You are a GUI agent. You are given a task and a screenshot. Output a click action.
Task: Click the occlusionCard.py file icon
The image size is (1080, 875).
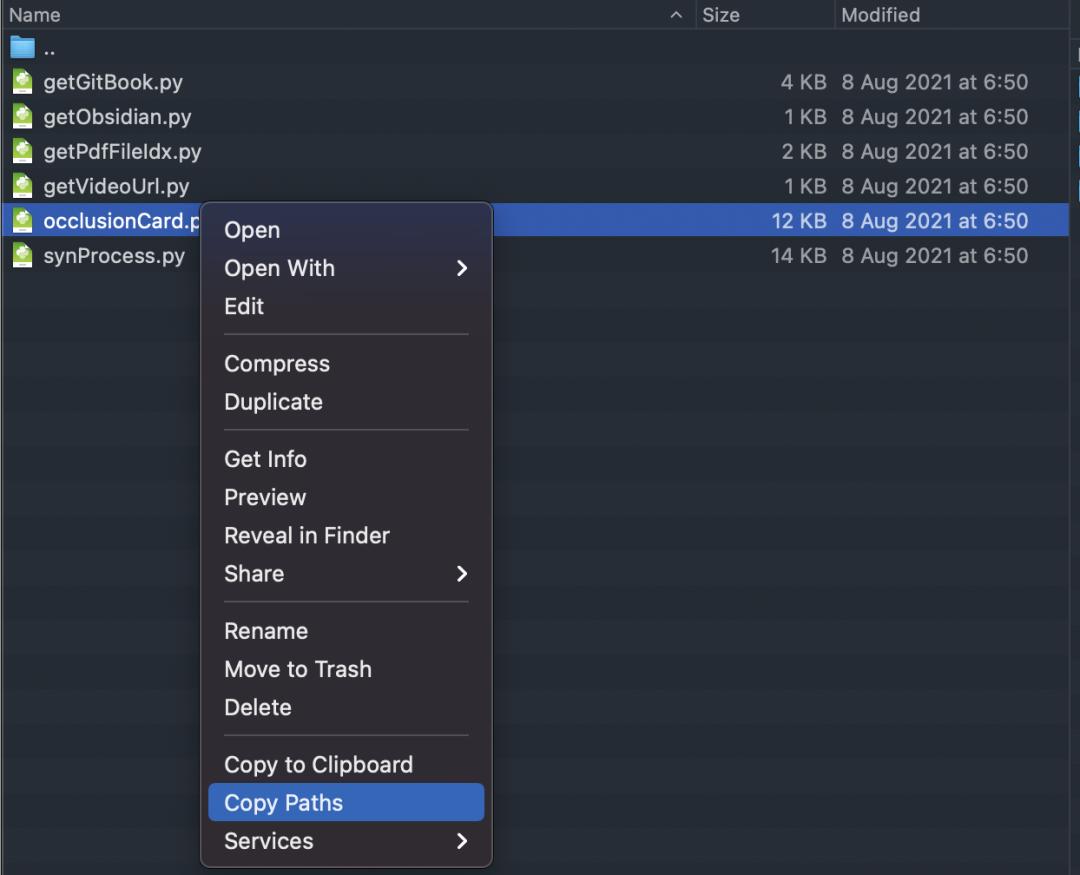click(22, 221)
